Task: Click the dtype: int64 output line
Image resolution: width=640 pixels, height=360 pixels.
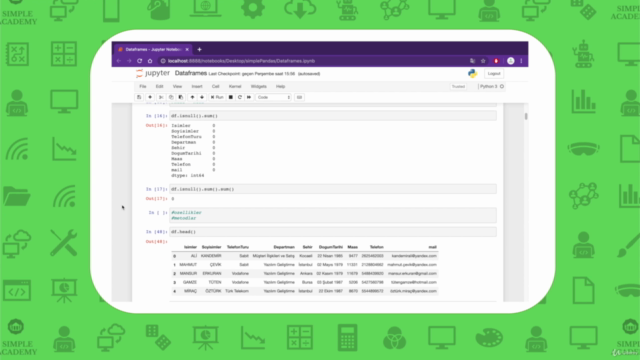Action: (x=187, y=176)
